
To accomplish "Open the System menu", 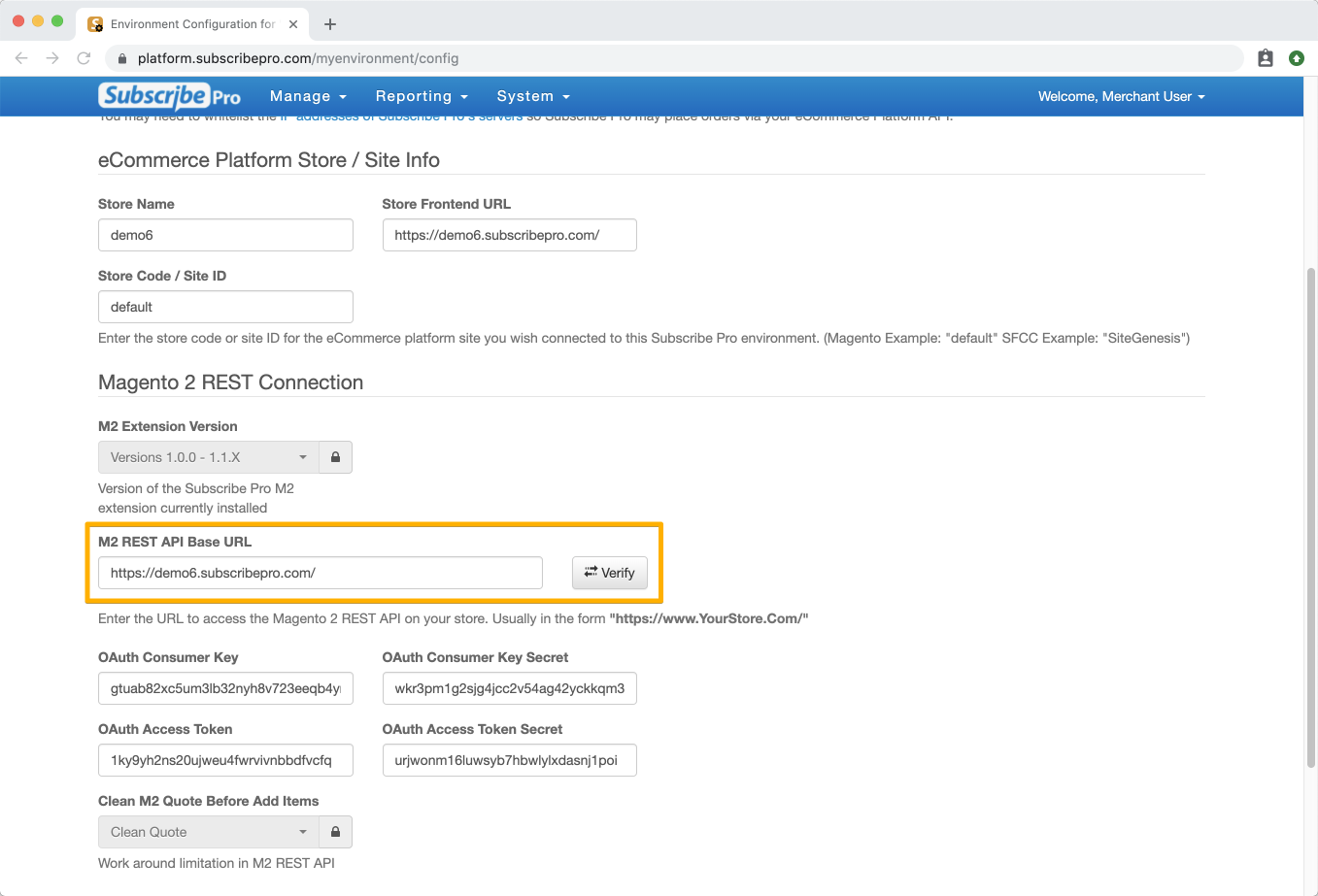I will [x=533, y=96].
